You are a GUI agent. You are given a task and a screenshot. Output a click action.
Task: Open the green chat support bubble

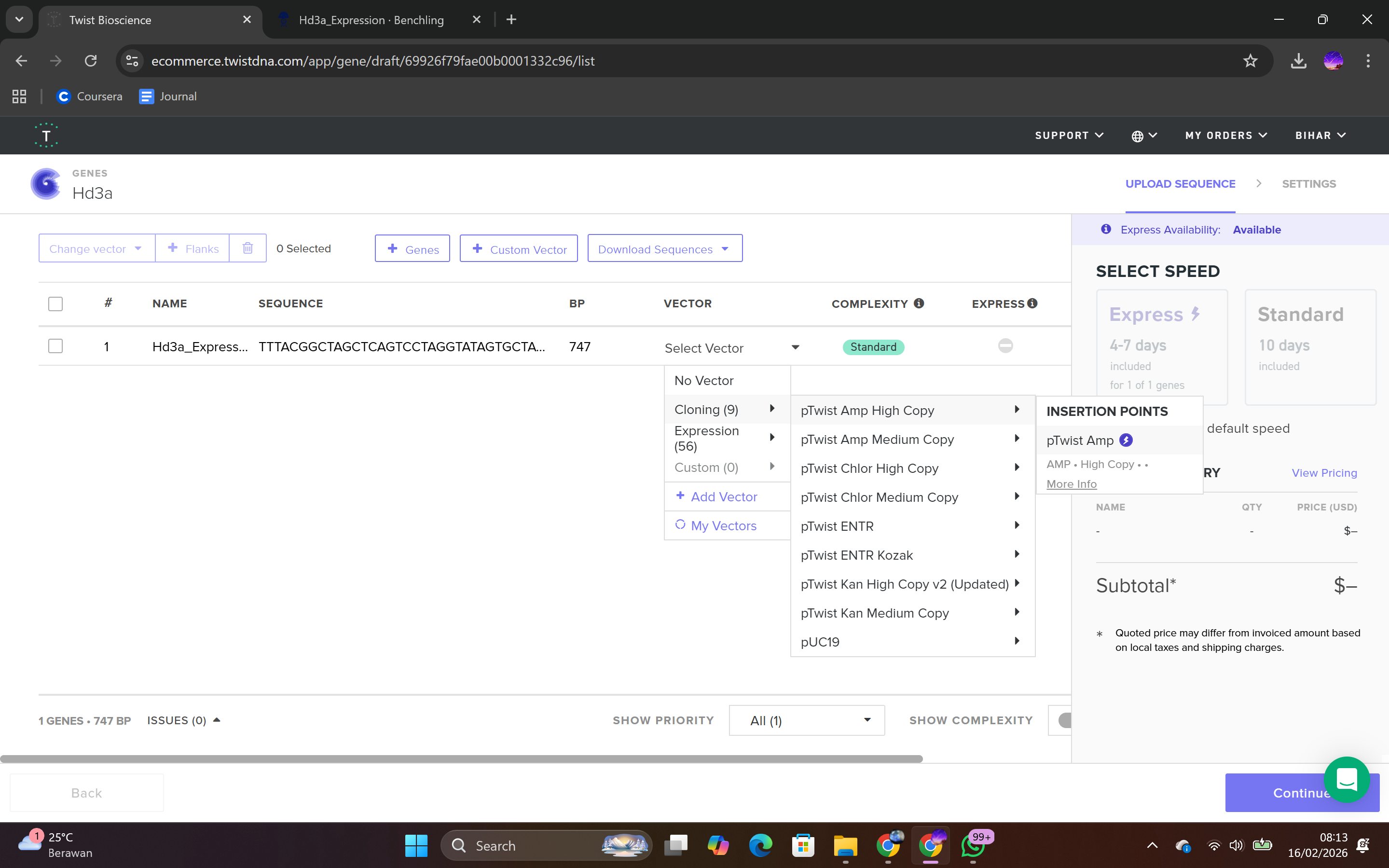(1346, 779)
